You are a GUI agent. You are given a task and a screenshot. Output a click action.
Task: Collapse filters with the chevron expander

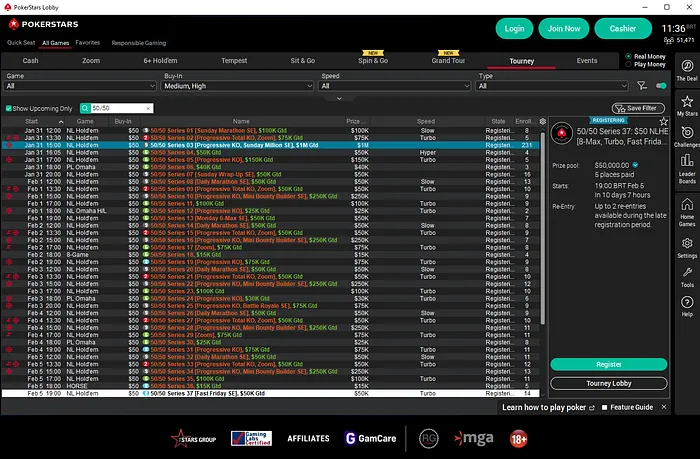339,98
